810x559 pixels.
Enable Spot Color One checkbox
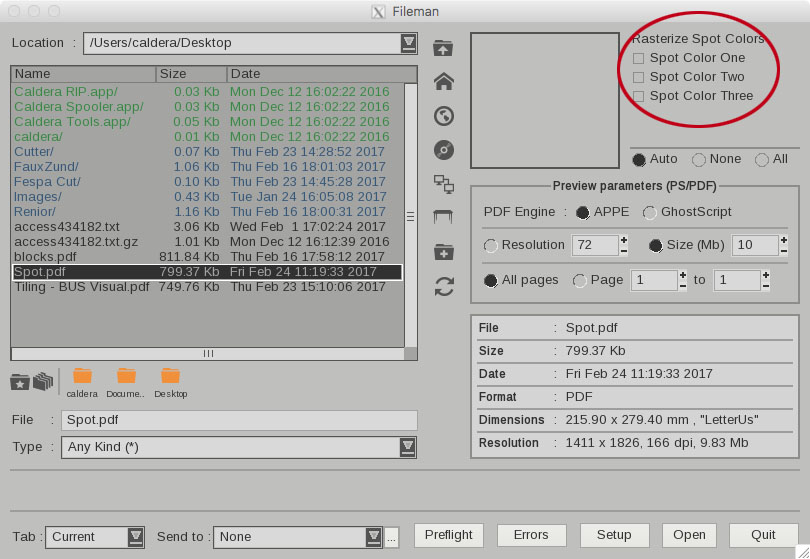pyautogui.click(x=638, y=58)
